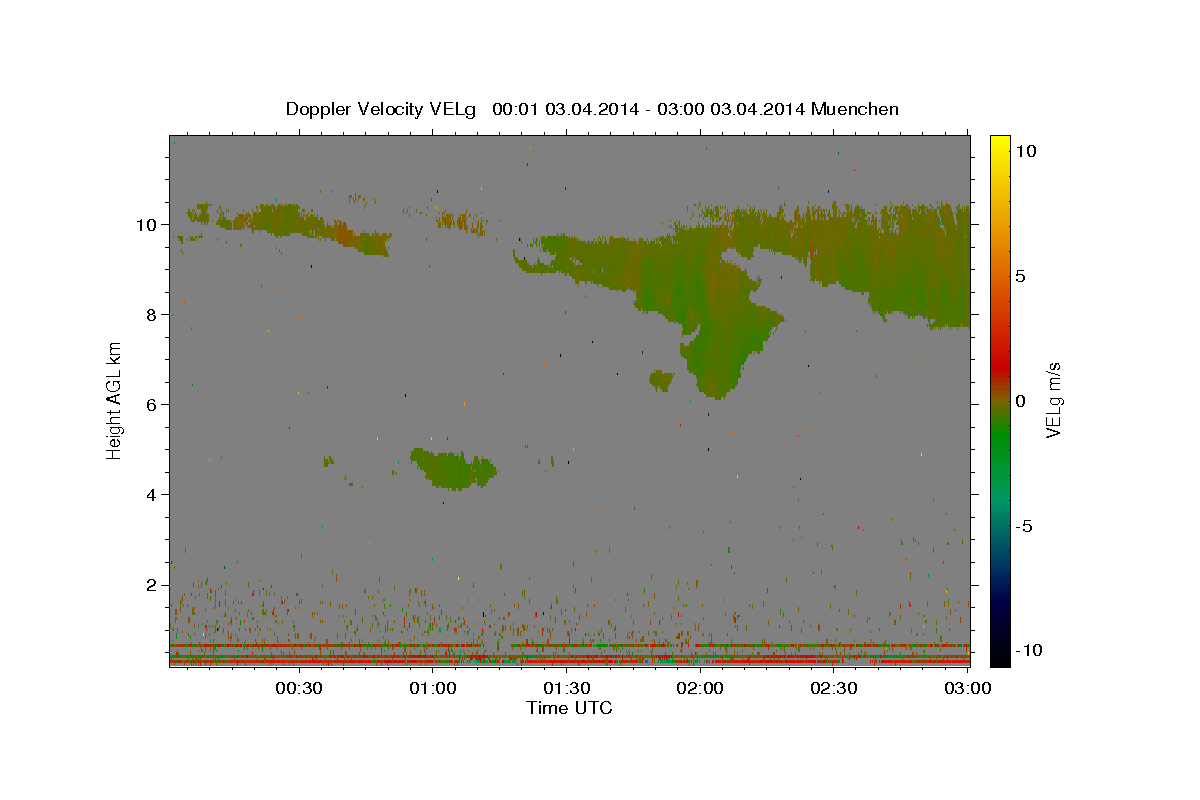Click the plot title 'Doppler Velocity VELg'
Screen dimensions: 1200x800
tap(383, 109)
